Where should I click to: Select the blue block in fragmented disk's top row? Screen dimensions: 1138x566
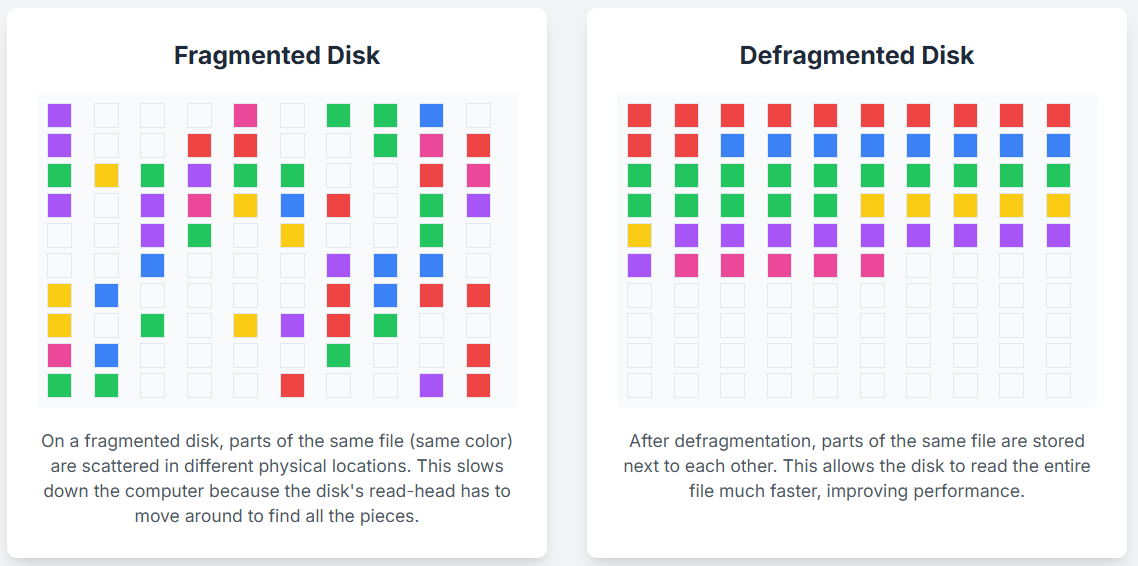[x=432, y=116]
